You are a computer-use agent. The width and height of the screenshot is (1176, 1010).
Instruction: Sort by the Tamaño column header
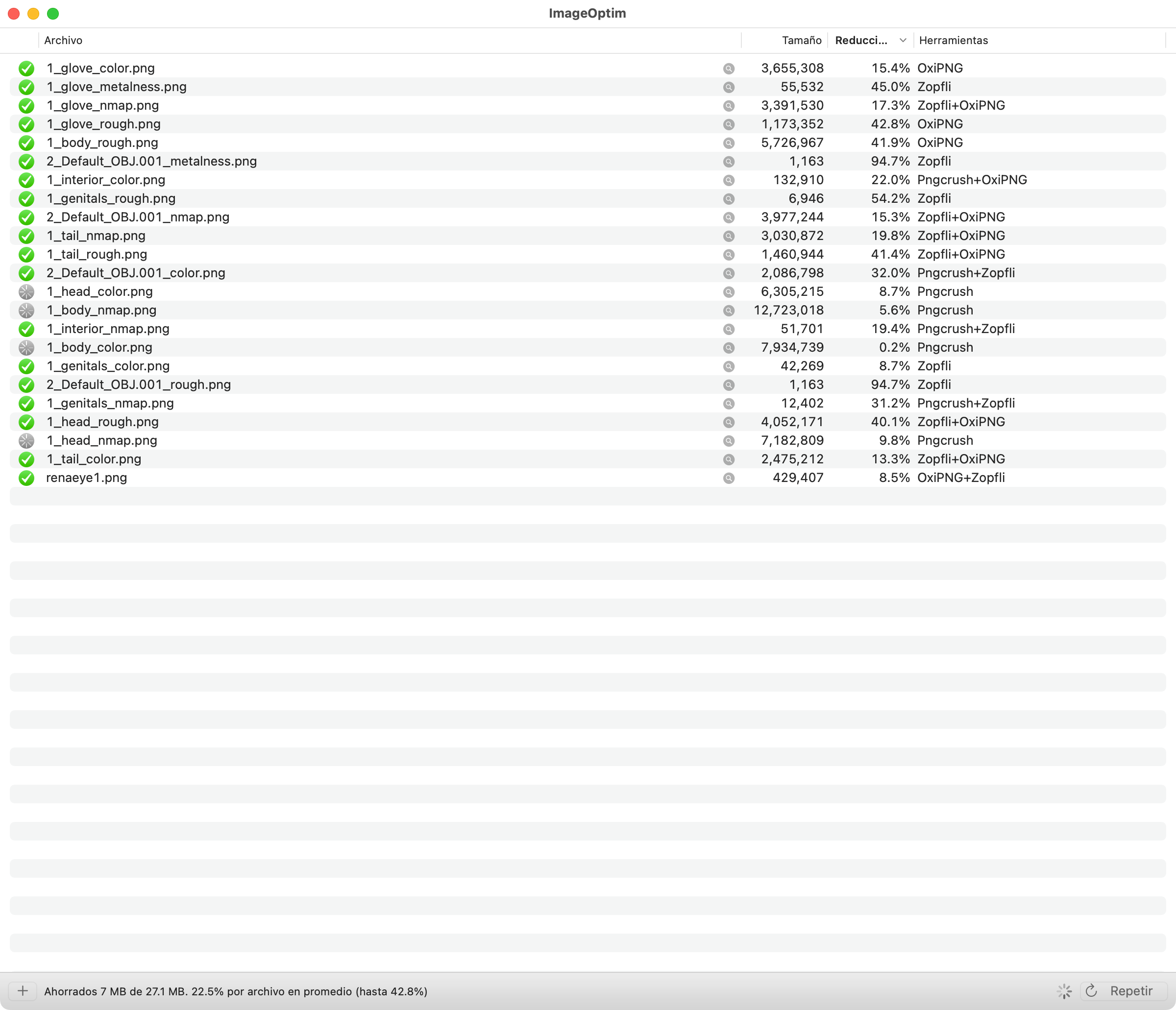[x=801, y=40]
